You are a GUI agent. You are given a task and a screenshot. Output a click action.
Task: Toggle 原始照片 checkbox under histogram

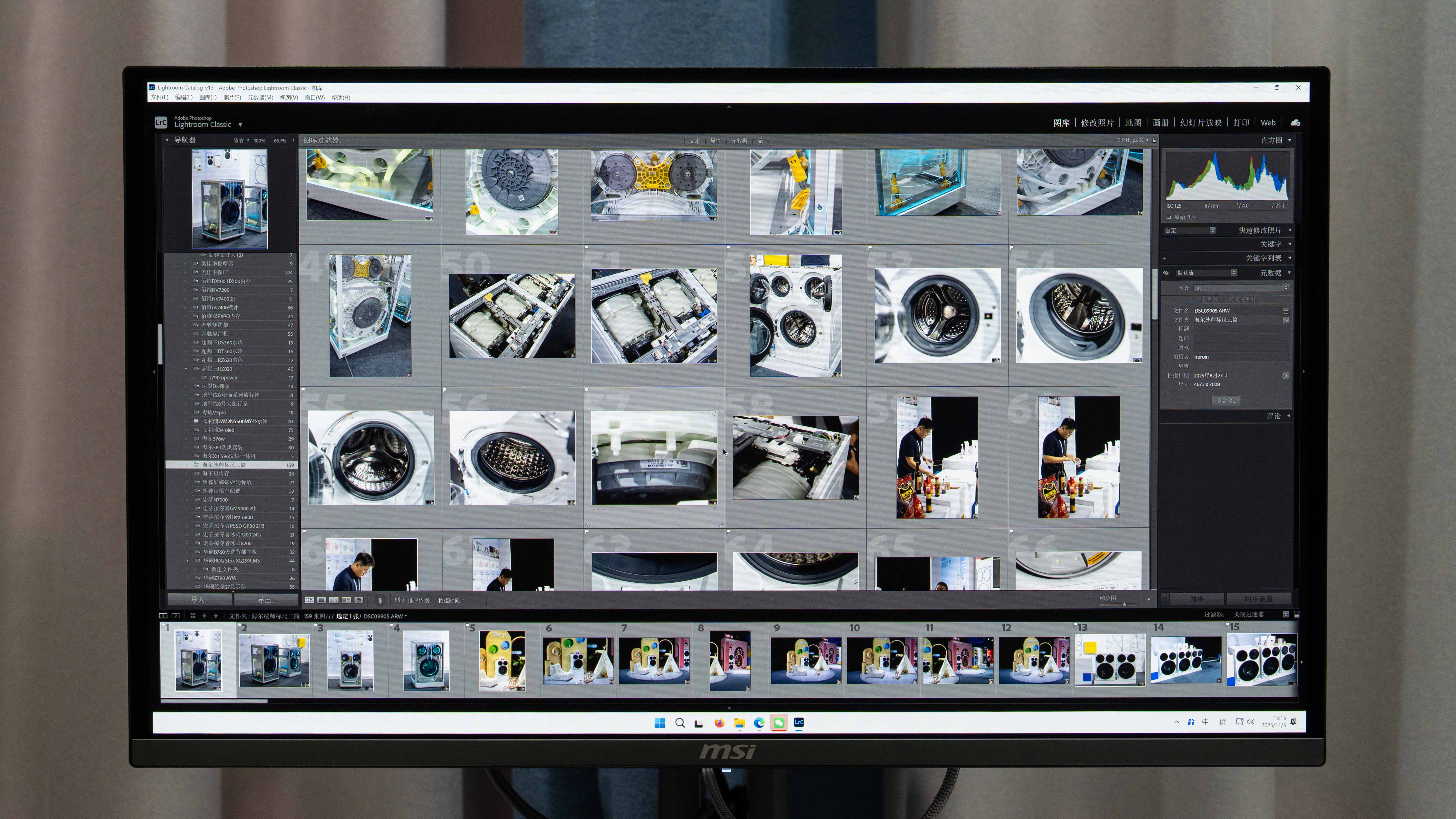(x=1169, y=217)
